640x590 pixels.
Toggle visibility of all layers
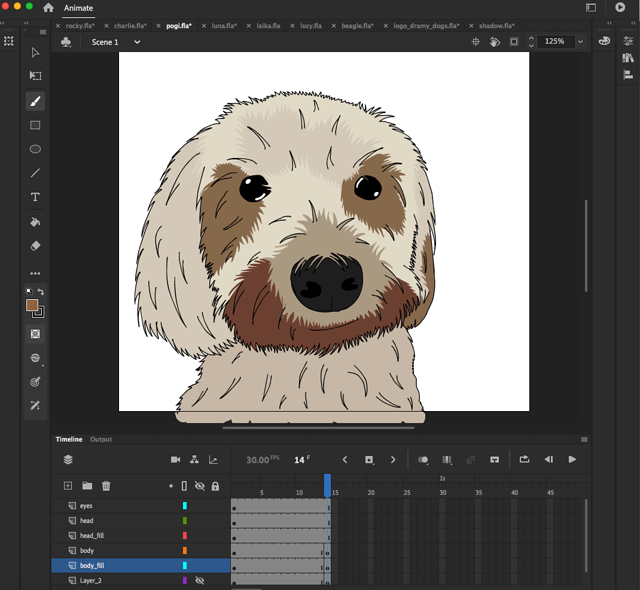pyautogui.click(x=200, y=486)
